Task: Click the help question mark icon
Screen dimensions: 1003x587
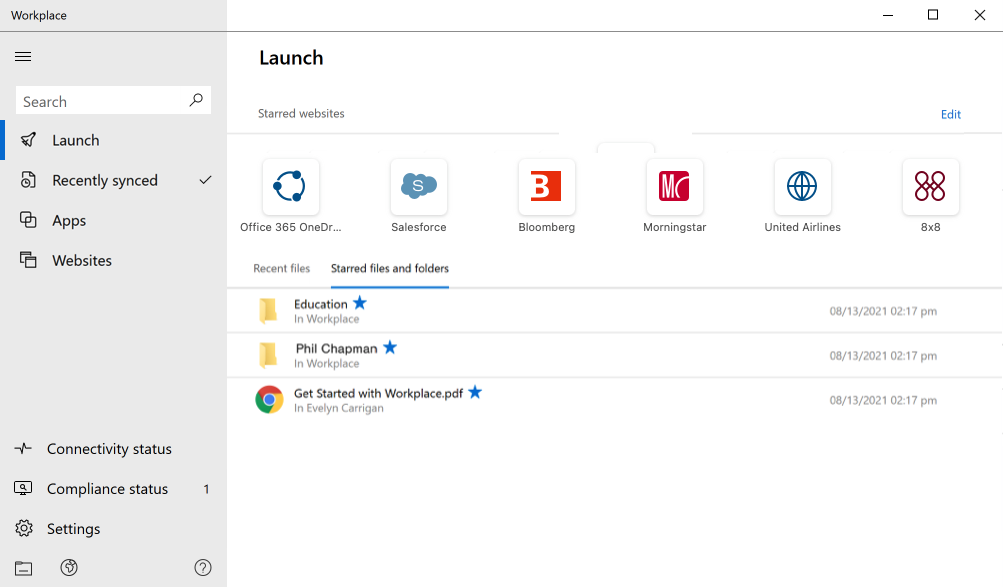Action: pyautogui.click(x=203, y=567)
